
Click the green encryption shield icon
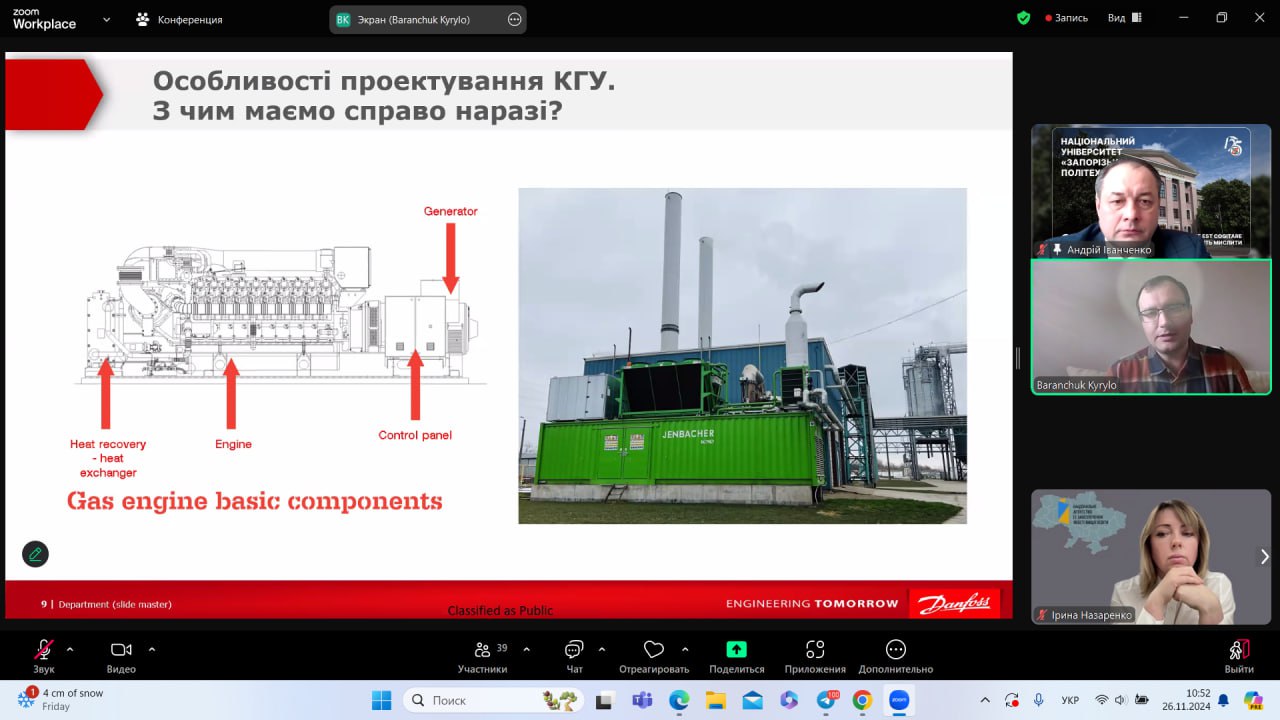point(1023,18)
